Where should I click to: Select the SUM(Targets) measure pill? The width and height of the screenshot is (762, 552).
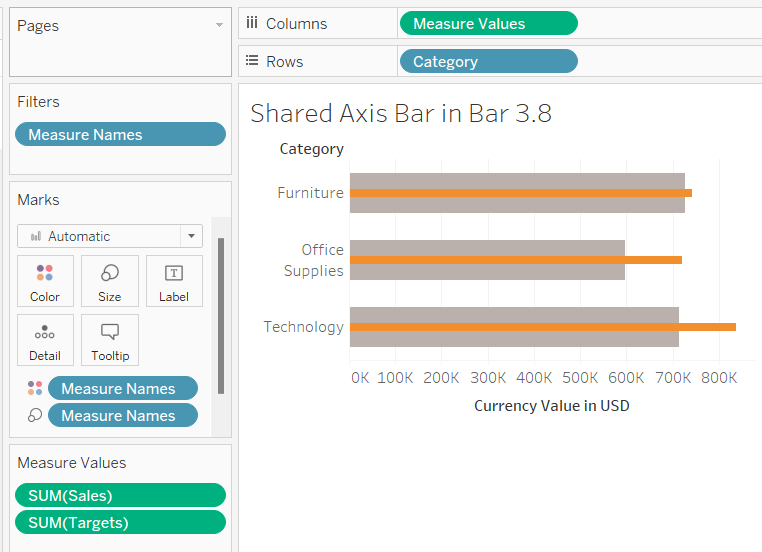121,522
